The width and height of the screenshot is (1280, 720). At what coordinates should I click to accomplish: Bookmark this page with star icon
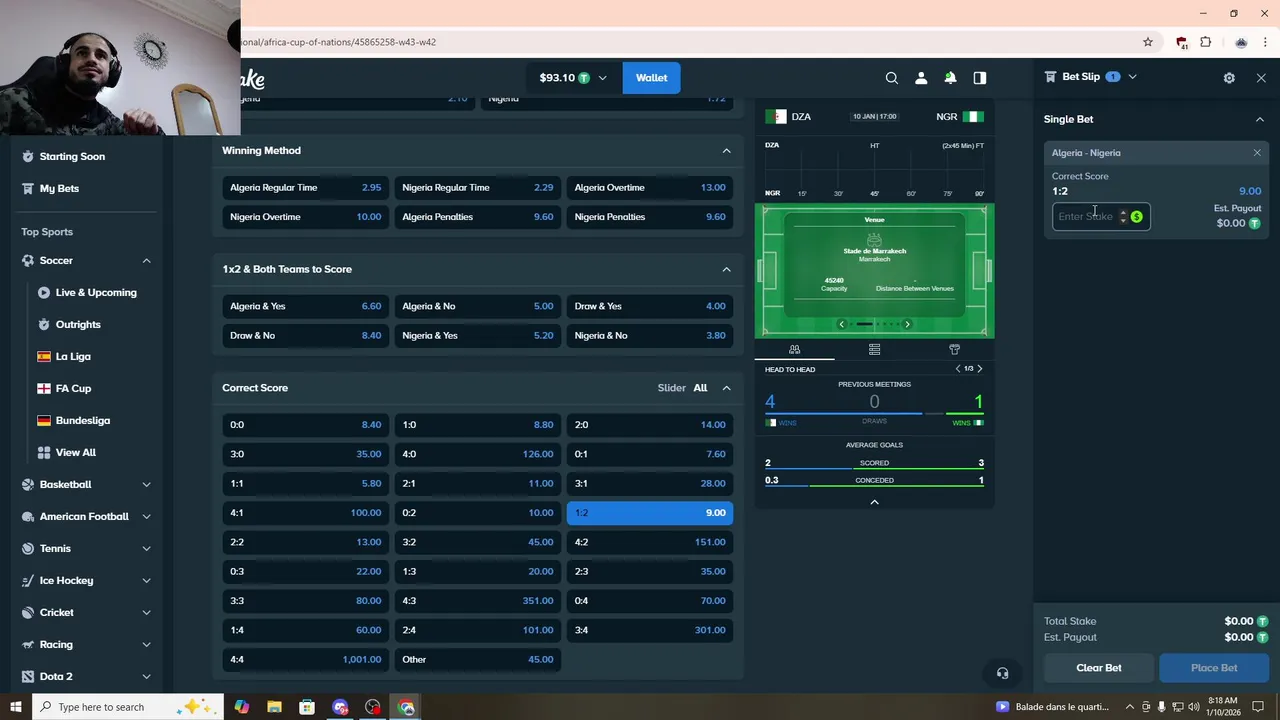click(x=1148, y=42)
